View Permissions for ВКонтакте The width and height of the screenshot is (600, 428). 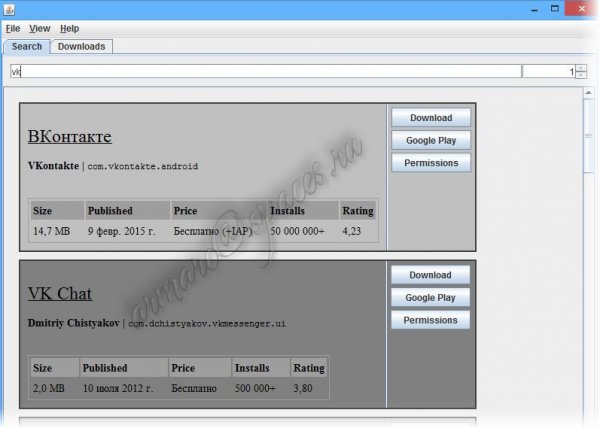tap(431, 163)
